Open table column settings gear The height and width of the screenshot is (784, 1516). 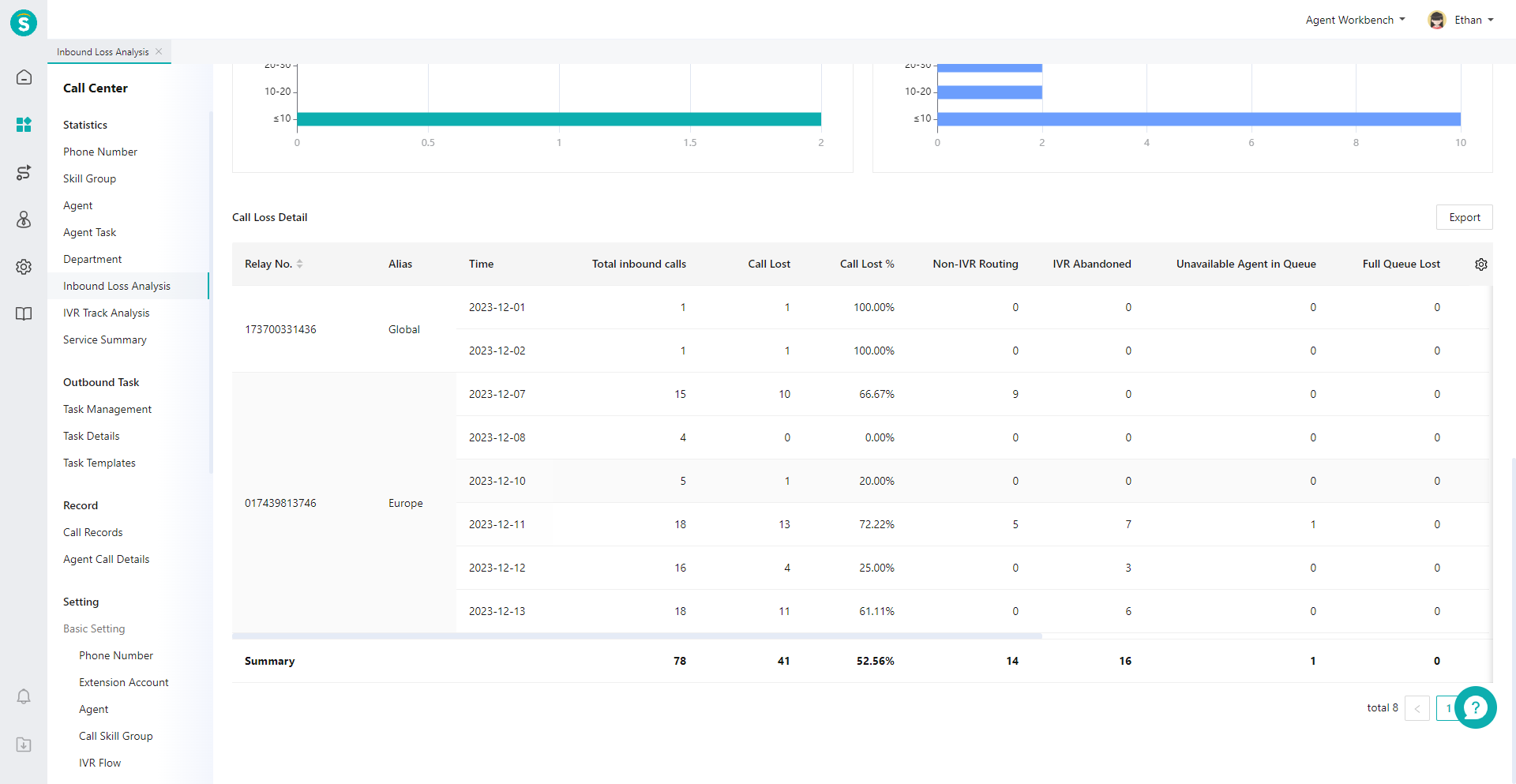[x=1481, y=264]
